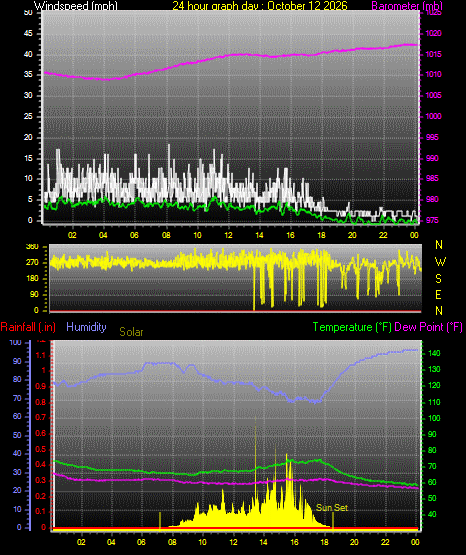The image size is (466, 555).
Task: Click the "45" windspeed axis value
Action: tap(28, 34)
